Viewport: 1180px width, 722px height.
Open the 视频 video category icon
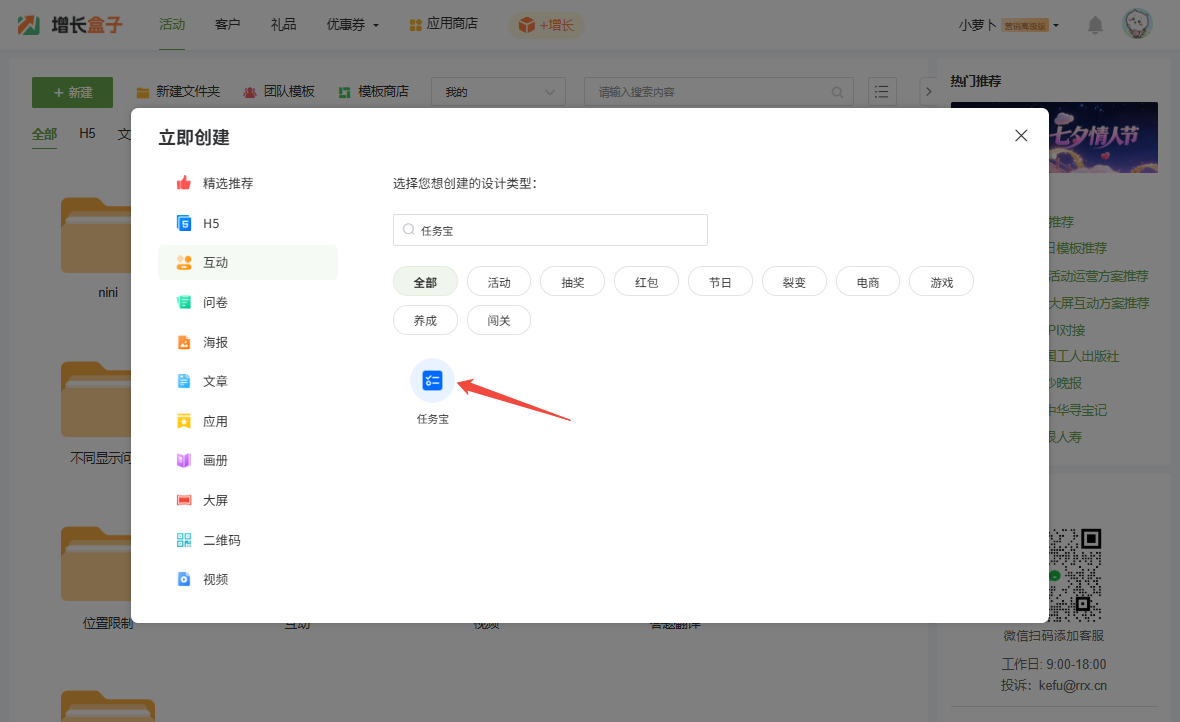184,579
